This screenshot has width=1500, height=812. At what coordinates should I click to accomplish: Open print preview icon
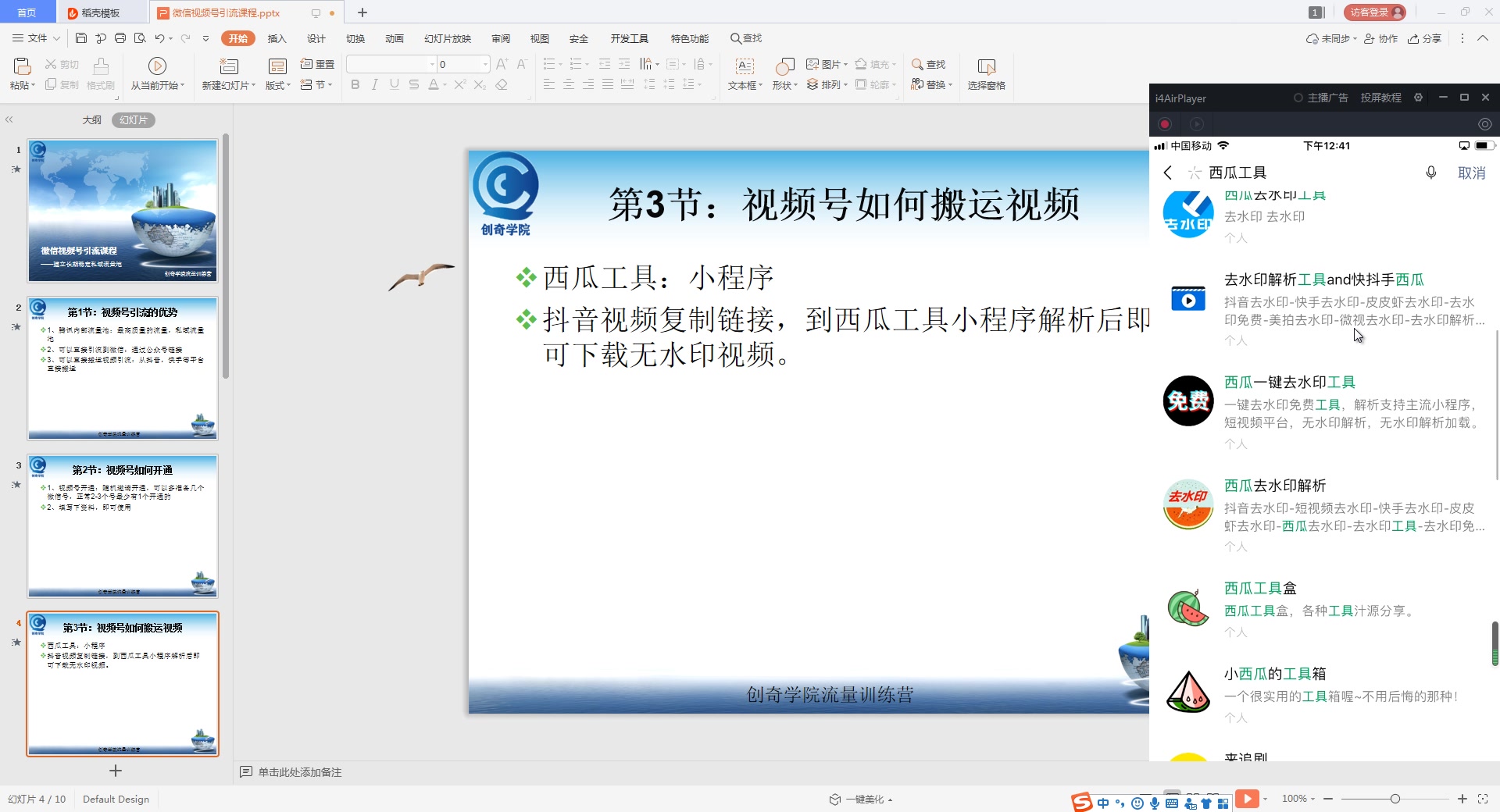[x=140, y=38]
